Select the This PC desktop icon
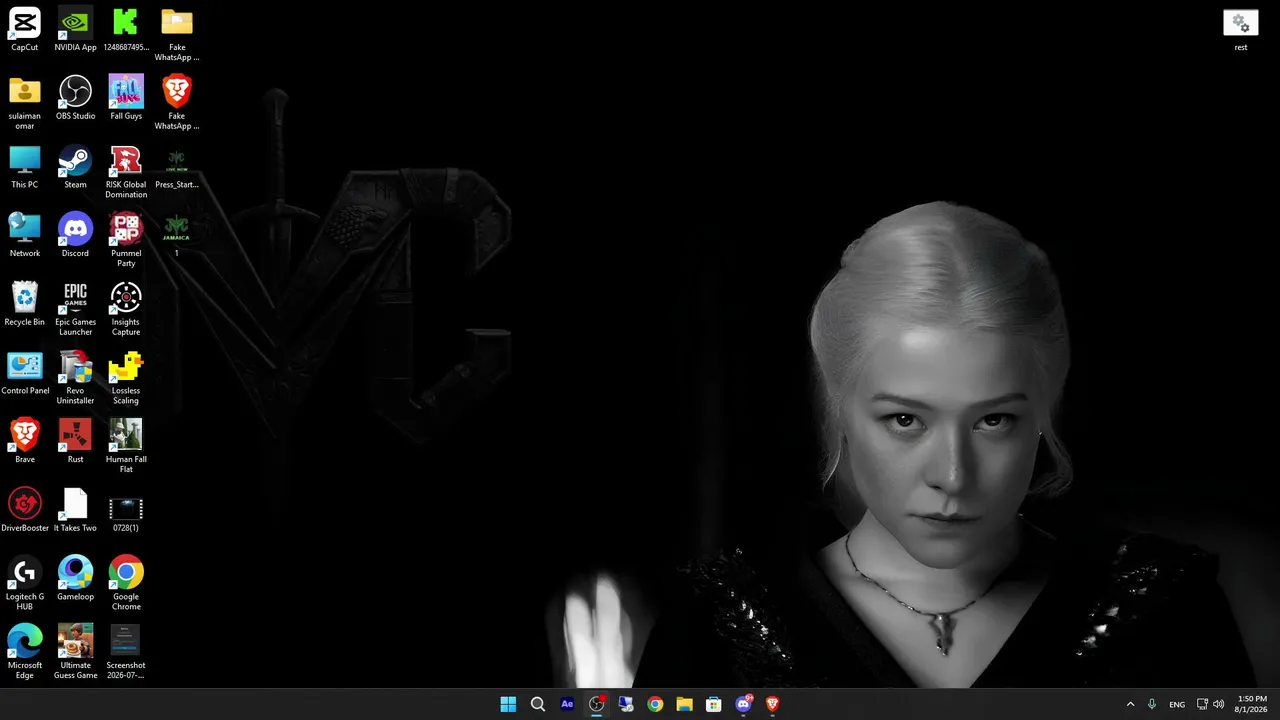Image resolution: width=1280 pixels, height=720 pixels. click(25, 167)
